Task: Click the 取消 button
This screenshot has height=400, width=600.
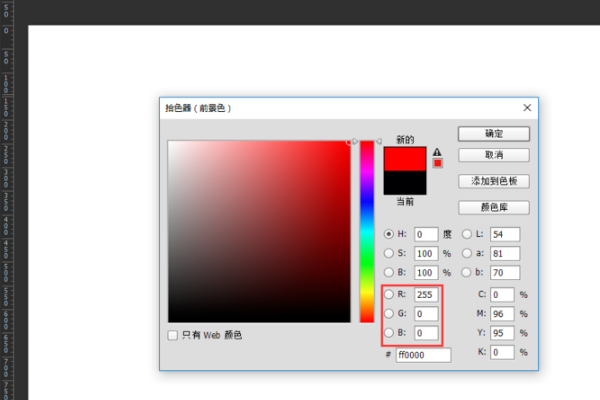Action: point(493,155)
